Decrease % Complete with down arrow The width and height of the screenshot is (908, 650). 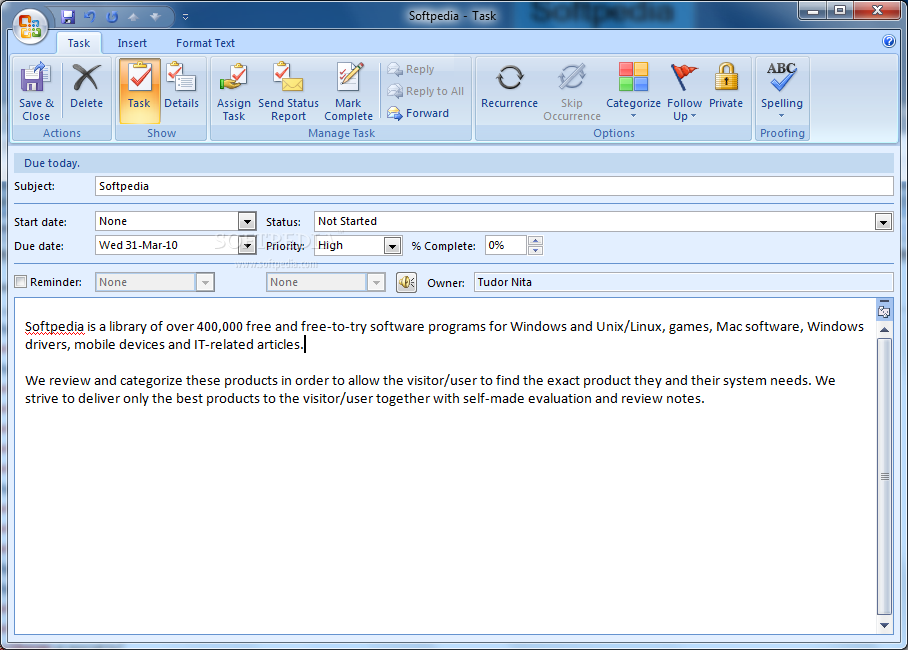click(x=536, y=250)
